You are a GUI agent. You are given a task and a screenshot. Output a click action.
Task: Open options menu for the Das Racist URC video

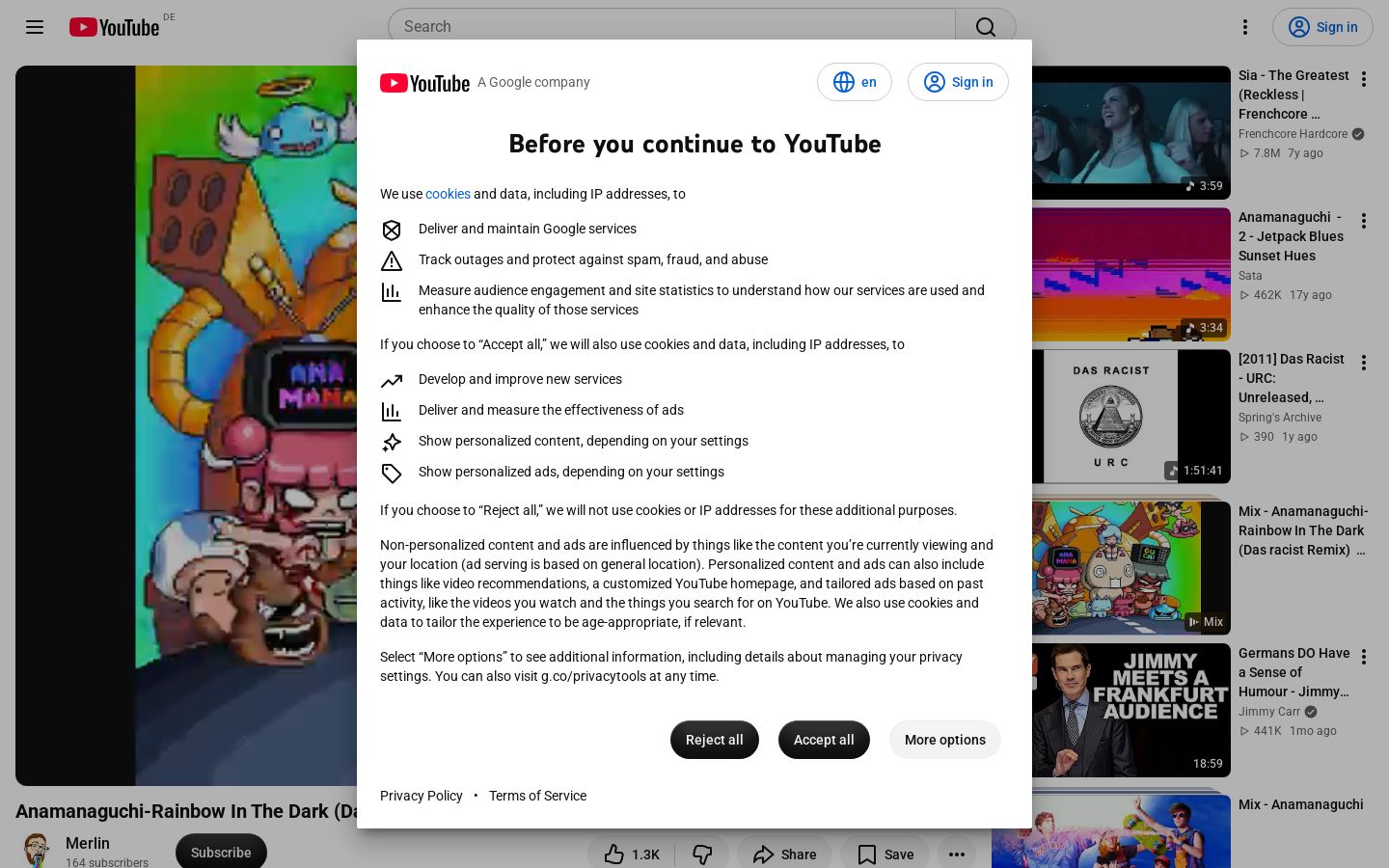tap(1364, 363)
